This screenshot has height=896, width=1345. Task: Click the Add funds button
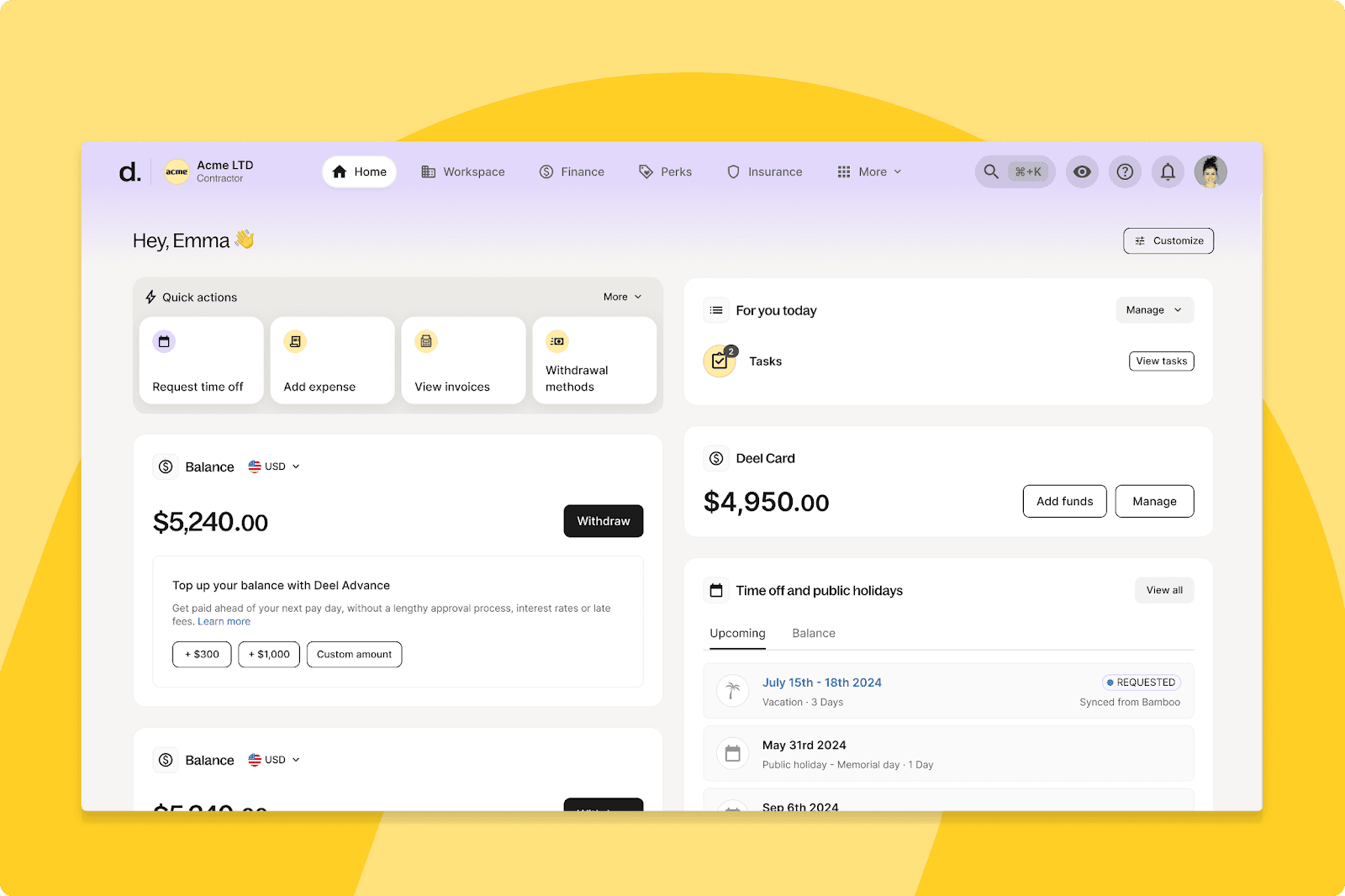[1064, 502]
